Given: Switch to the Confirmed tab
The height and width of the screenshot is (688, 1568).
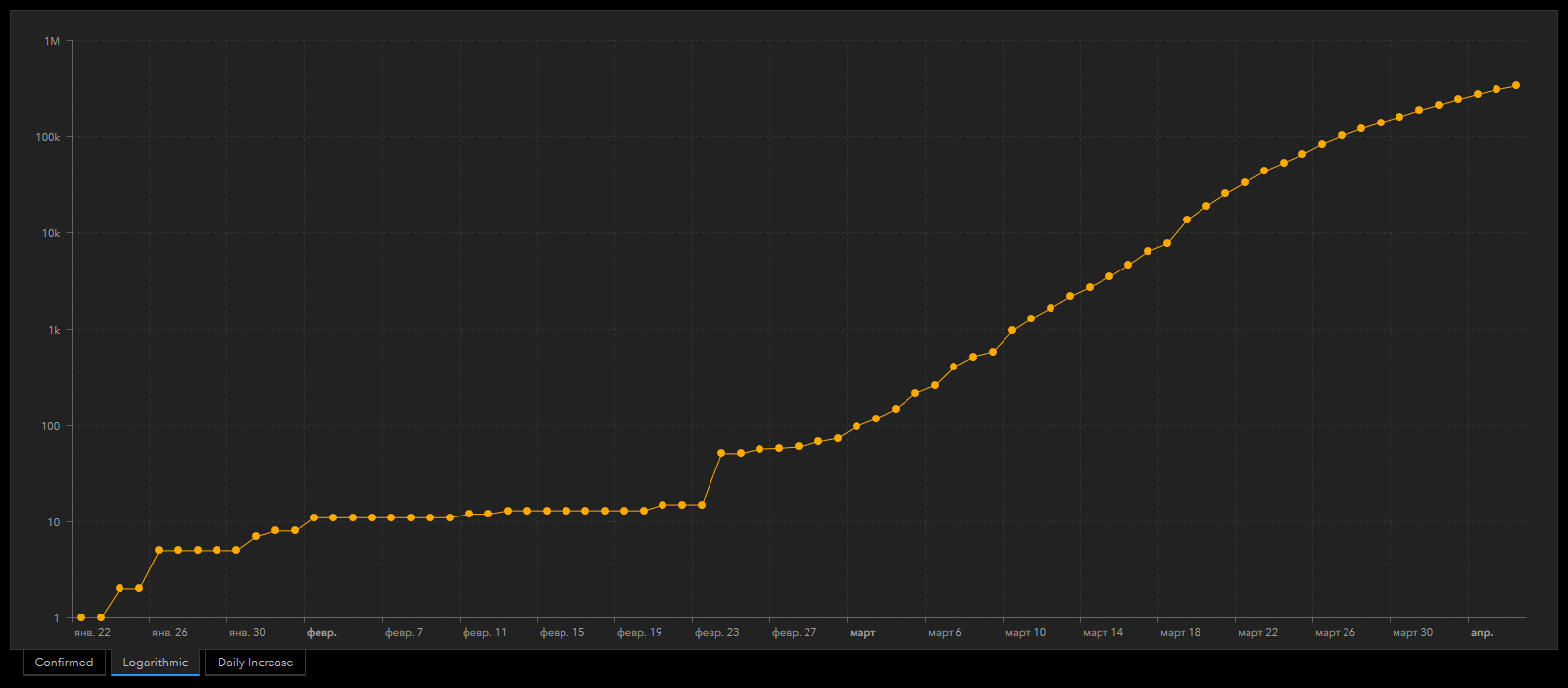Looking at the screenshot, I should click(64, 663).
